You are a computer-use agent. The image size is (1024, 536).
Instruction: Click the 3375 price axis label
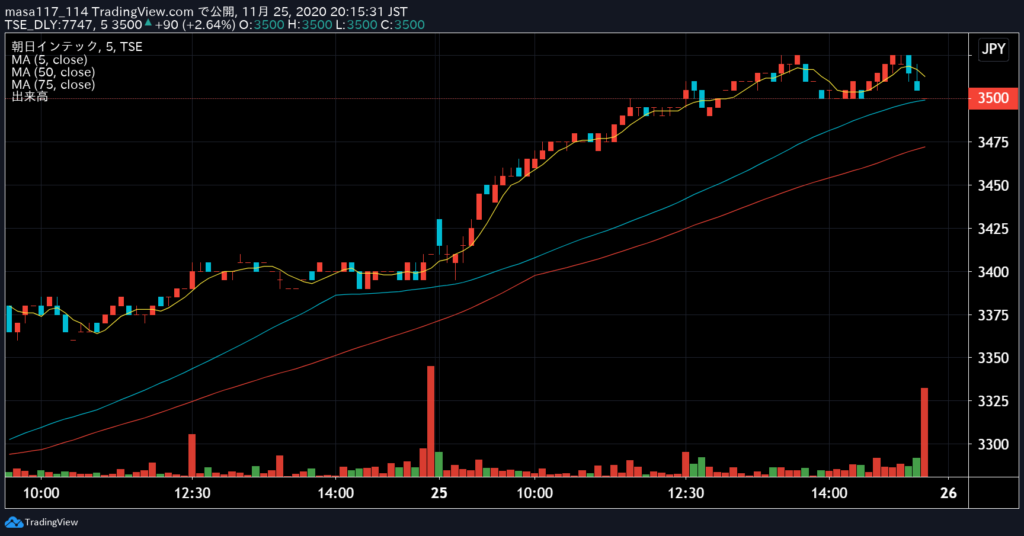pos(993,315)
